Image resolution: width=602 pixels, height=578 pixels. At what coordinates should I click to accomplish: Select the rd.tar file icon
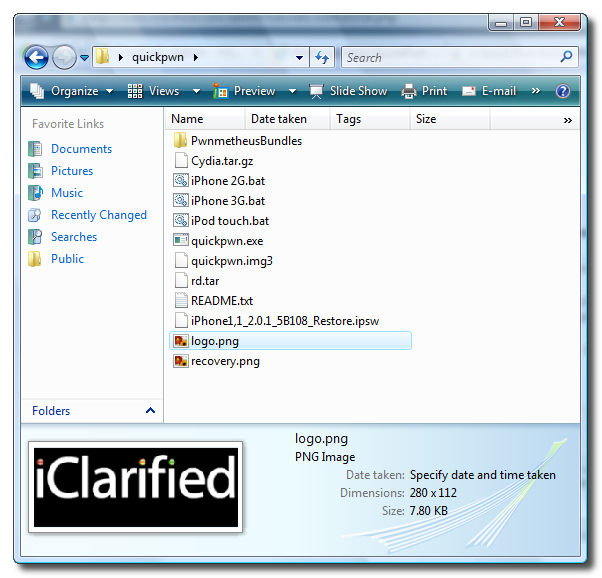tap(181, 280)
